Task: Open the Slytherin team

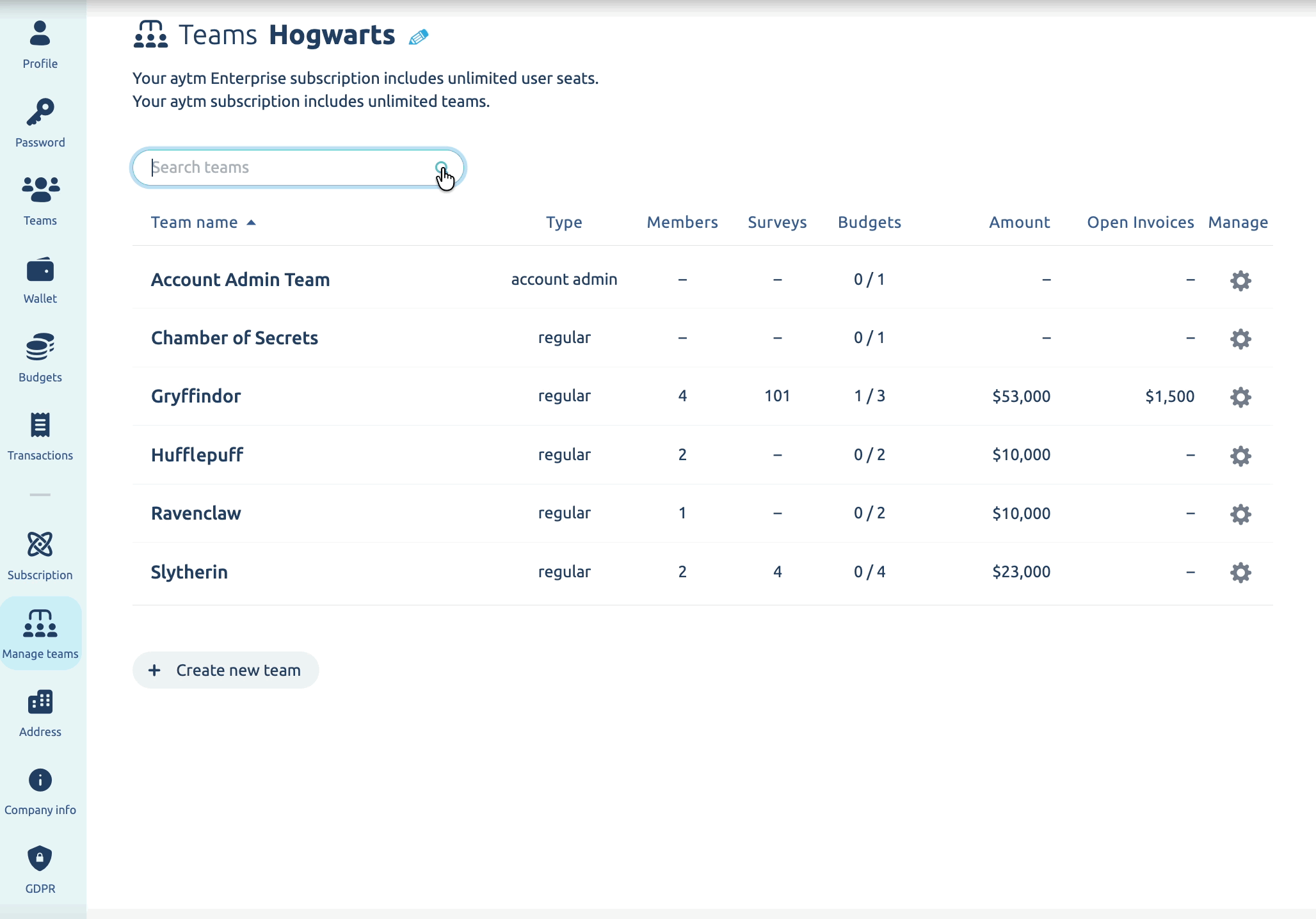Action: tap(189, 572)
